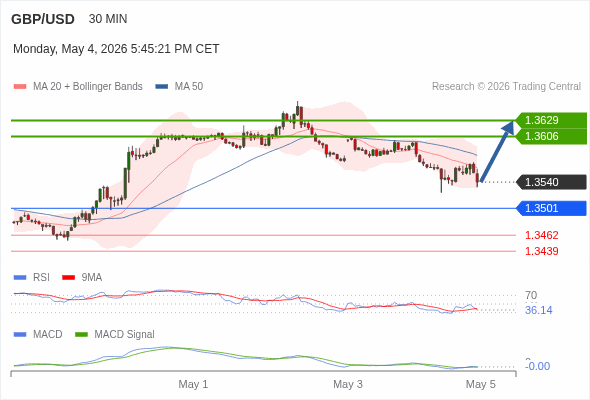590x400 pixels.
Task: Click the RSI legend swatch
Action: click(20, 278)
